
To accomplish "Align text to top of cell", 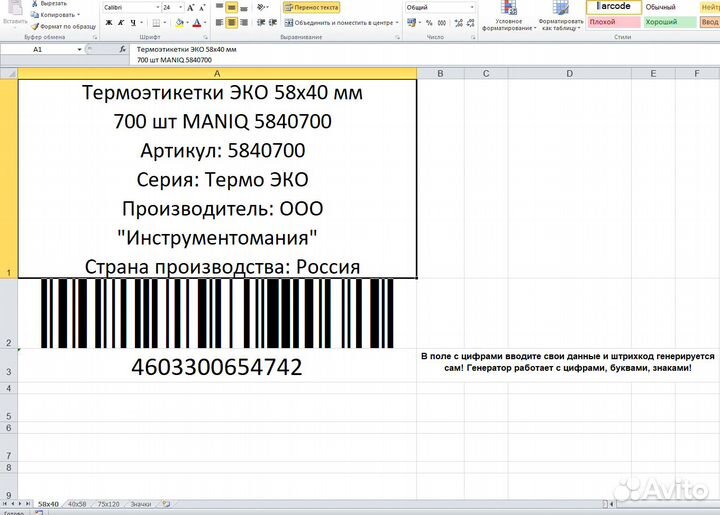I will click(x=219, y=7).
